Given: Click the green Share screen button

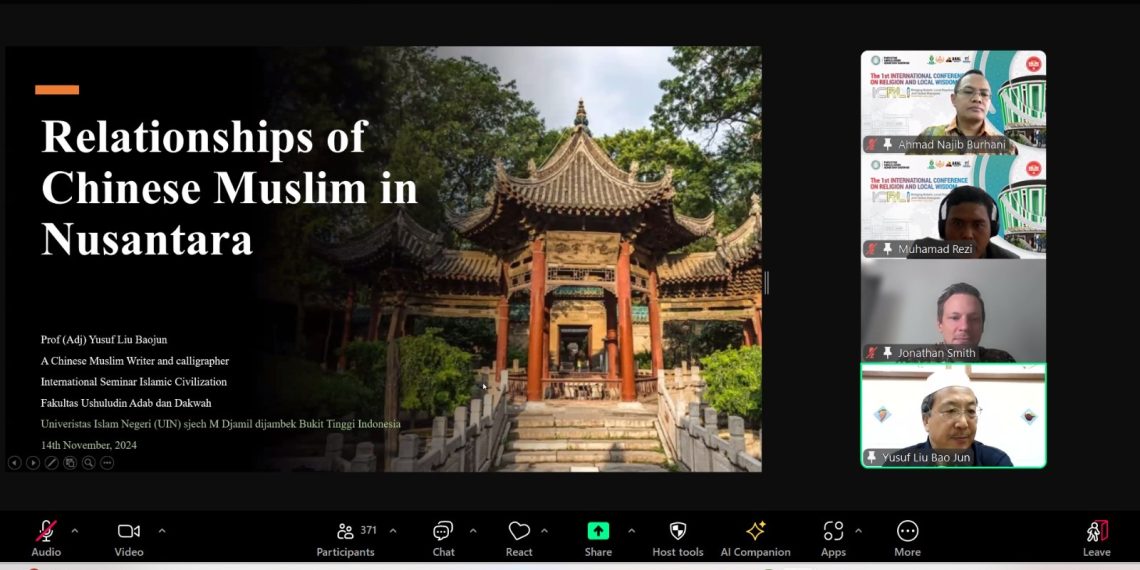Looking at the screenshot, I should click(x=598, y=532).
